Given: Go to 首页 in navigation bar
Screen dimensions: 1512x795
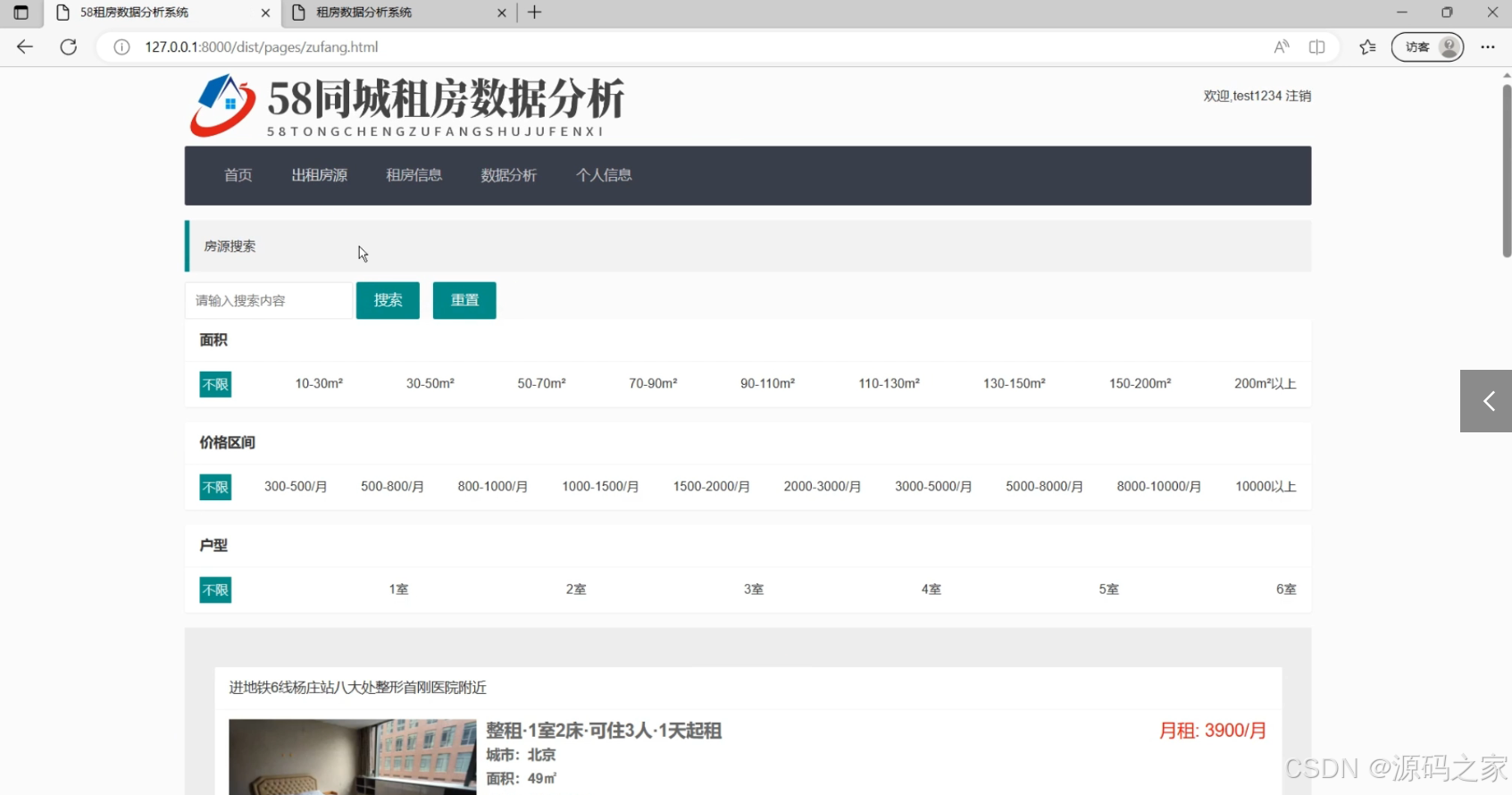Looking at the screenshot, I should (238, 175).
